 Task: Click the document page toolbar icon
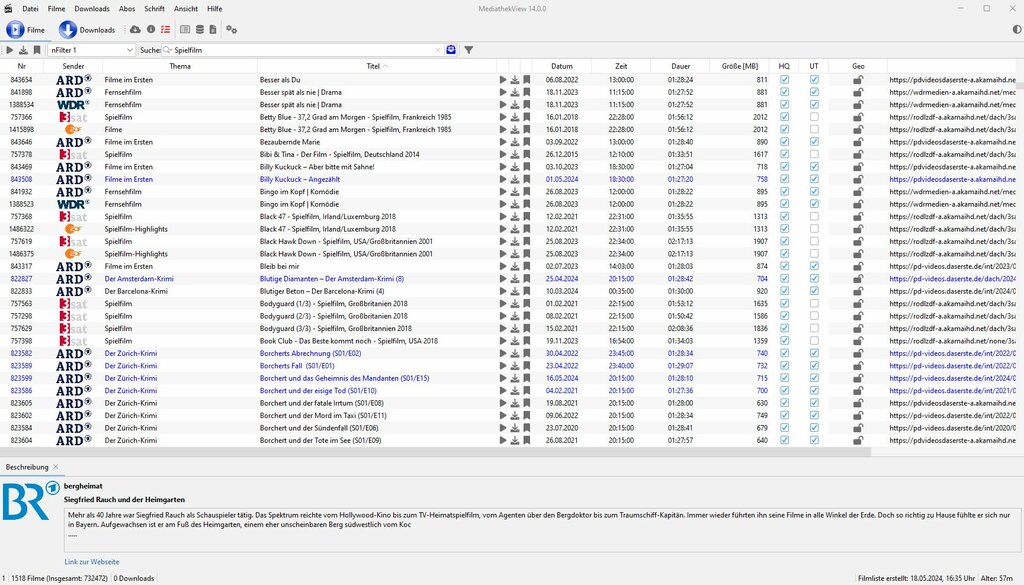click(x=213, y=29)
